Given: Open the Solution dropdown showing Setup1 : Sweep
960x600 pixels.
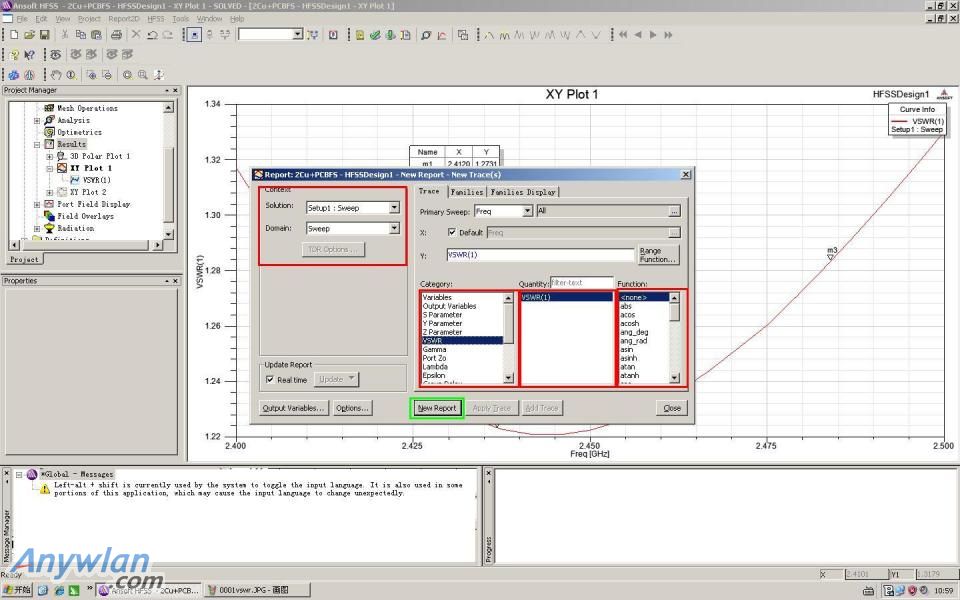Looking at the screenshot, I should point(394,208).
